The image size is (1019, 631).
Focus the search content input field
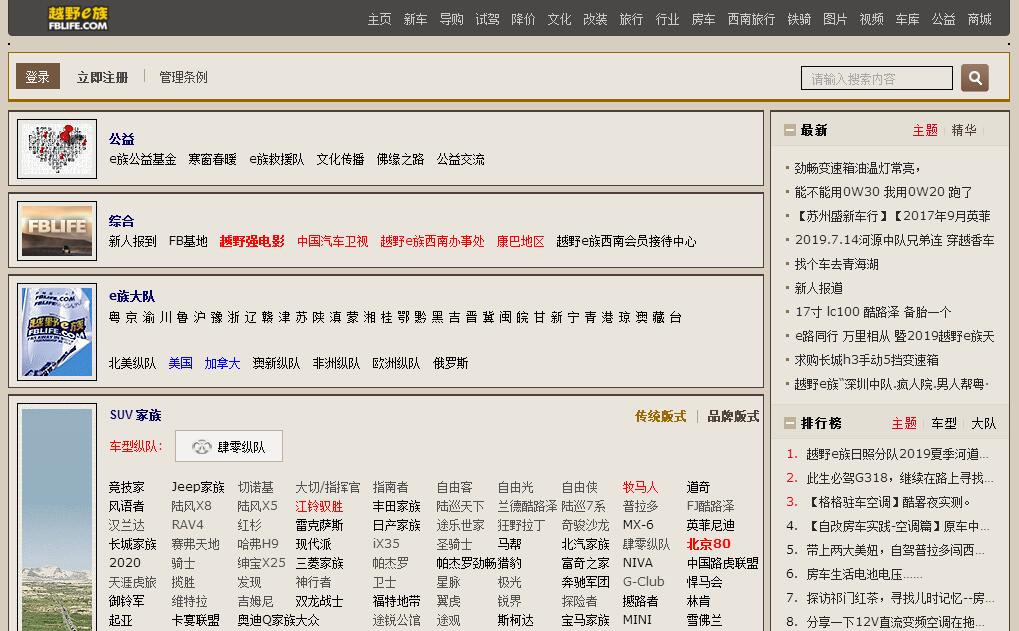(x=876, y=78)
